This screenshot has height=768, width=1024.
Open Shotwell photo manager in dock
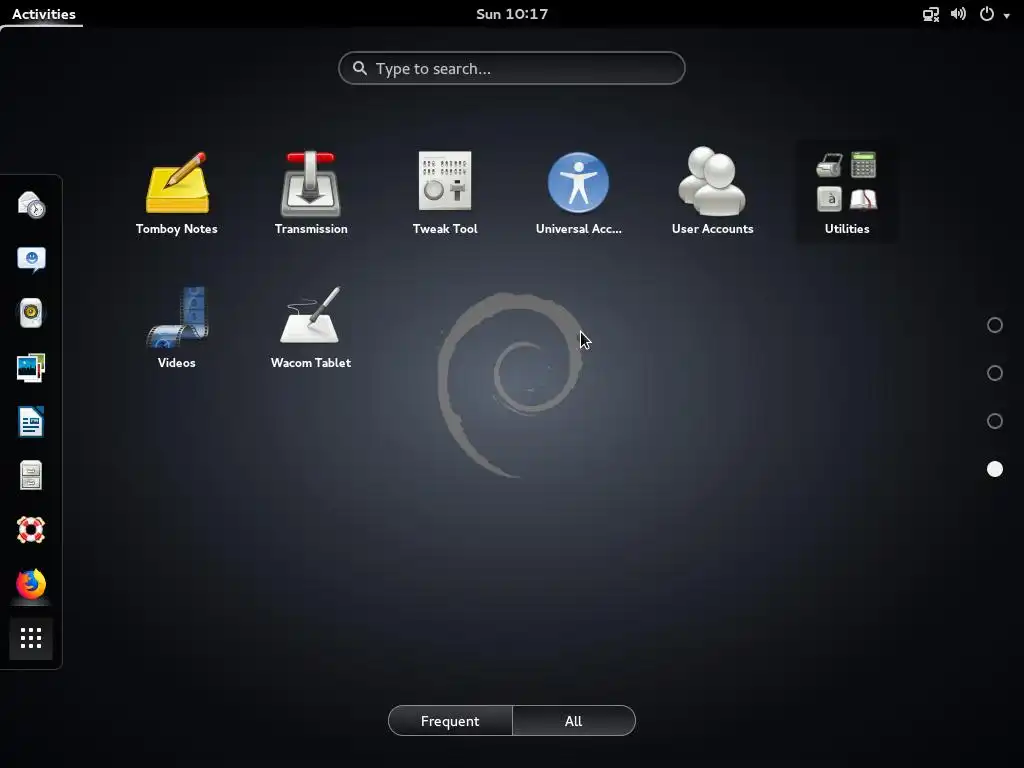(31, 368)
